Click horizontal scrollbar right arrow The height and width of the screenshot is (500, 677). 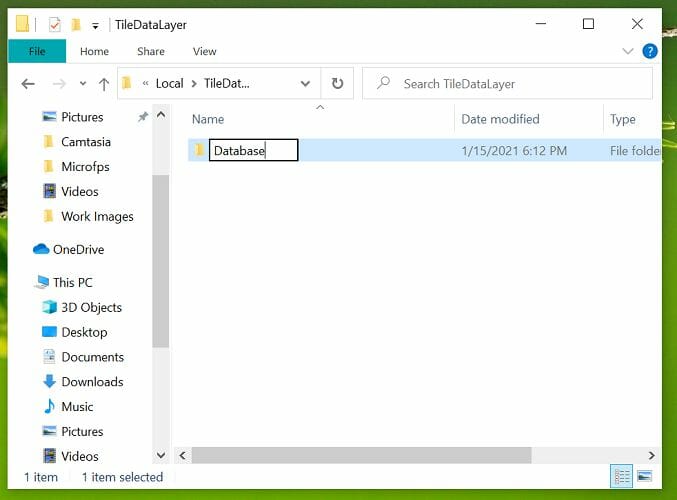(651, 456)
